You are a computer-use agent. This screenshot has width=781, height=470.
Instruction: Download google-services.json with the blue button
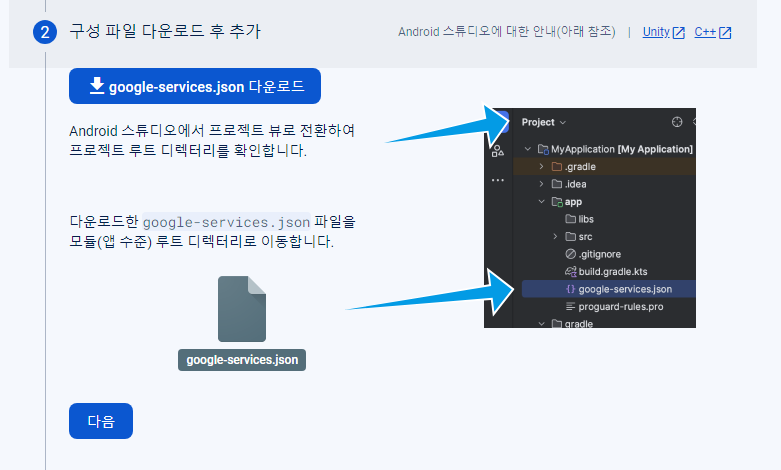(x=195, y=86)
